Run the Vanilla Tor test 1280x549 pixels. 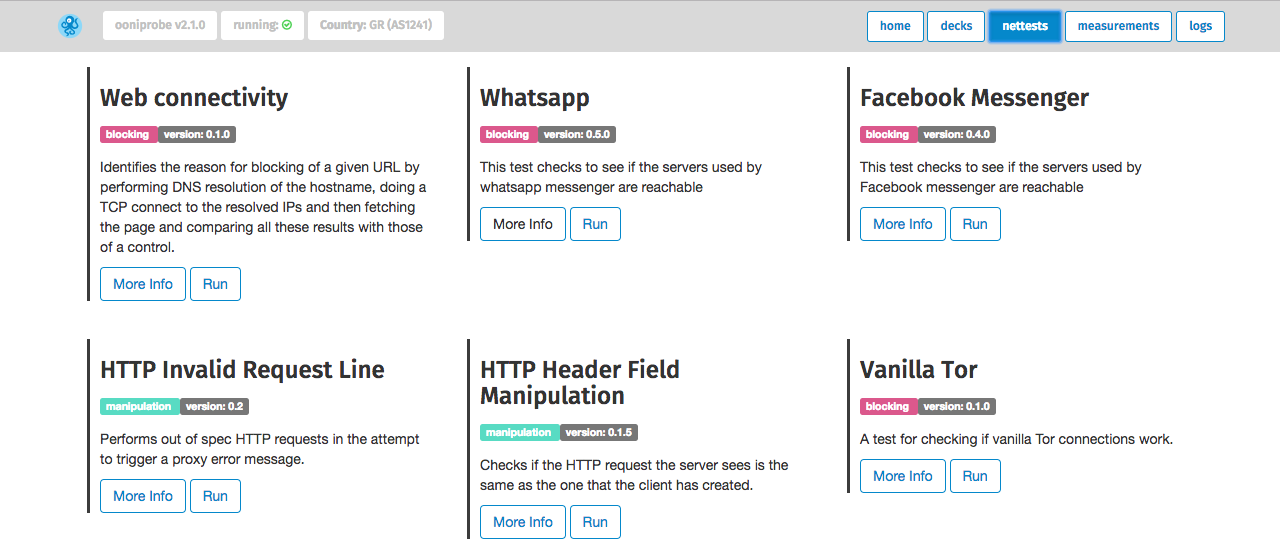975,476
